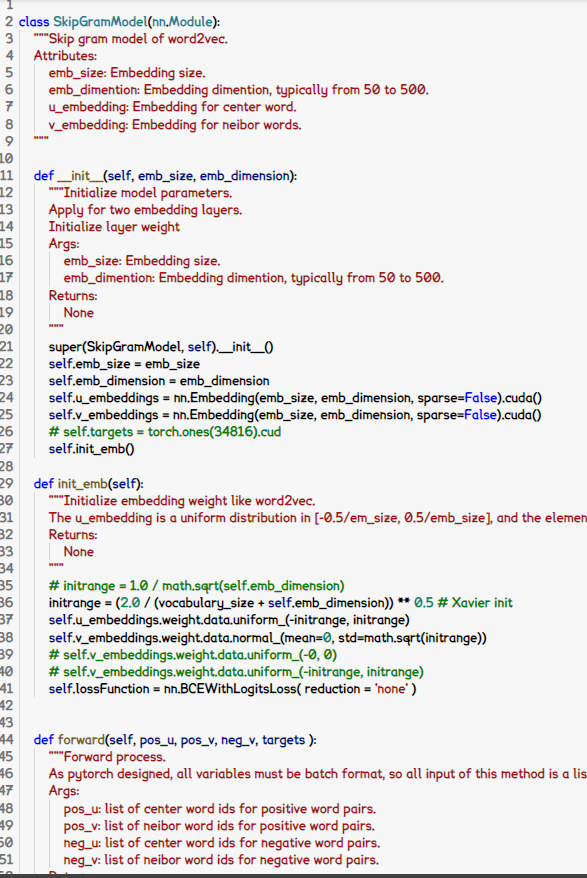Image resolution: width=587 pixels, height=878 pixels.
Task: Click 'neg_v: list of neibor word ids' line
Action: [221, 860]
